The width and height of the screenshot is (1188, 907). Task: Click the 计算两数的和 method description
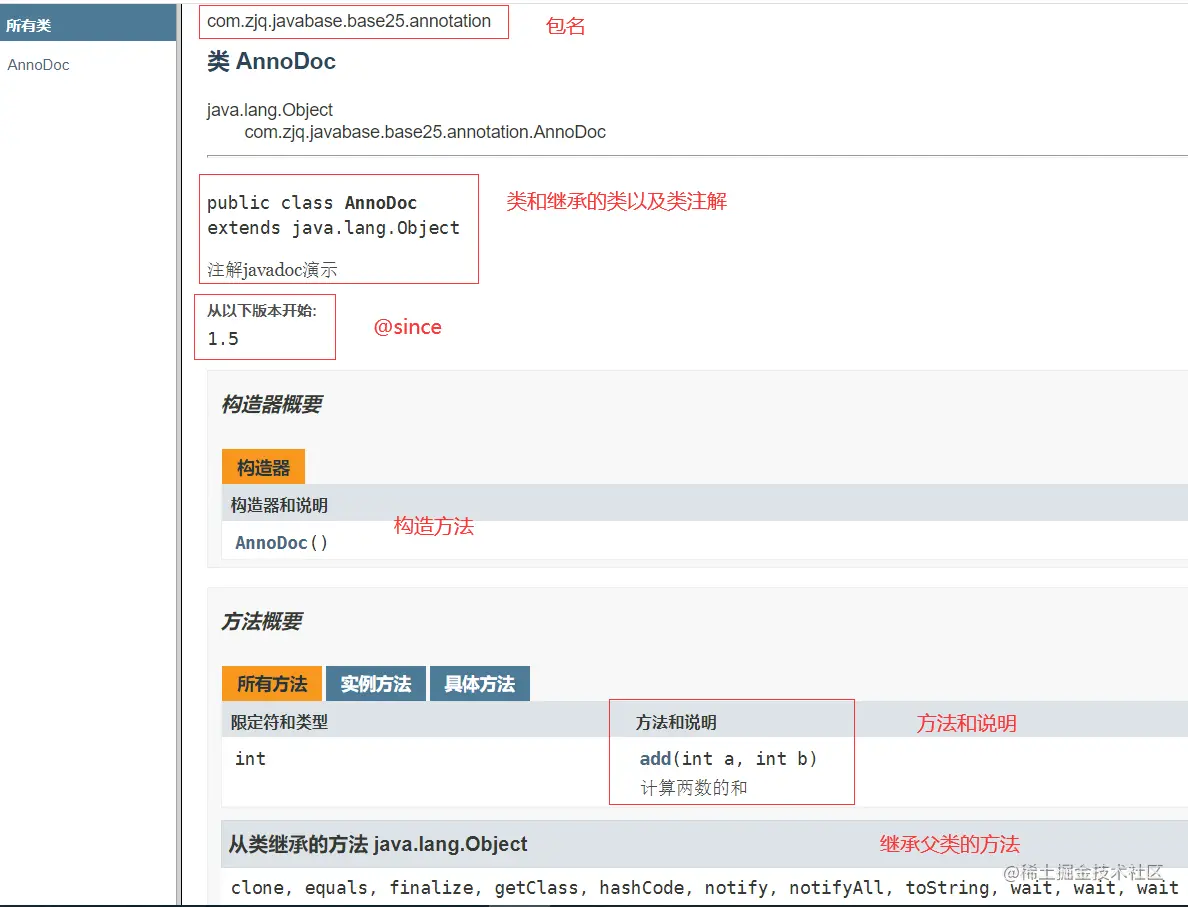coord(694,787)
